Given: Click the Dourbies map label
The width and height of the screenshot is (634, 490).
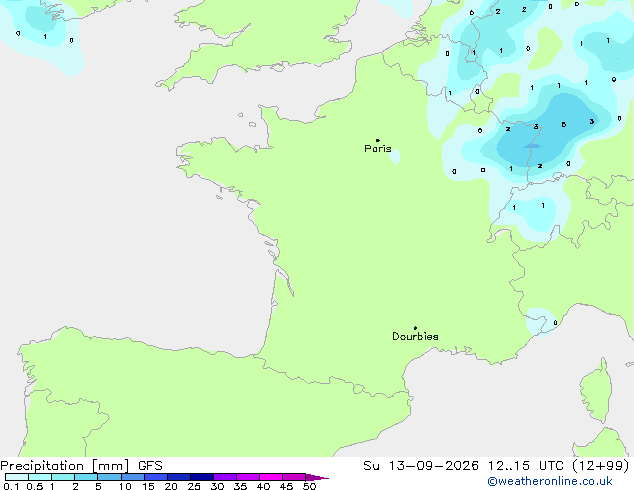Looking at the screenshot, I should tap(415, 336).
